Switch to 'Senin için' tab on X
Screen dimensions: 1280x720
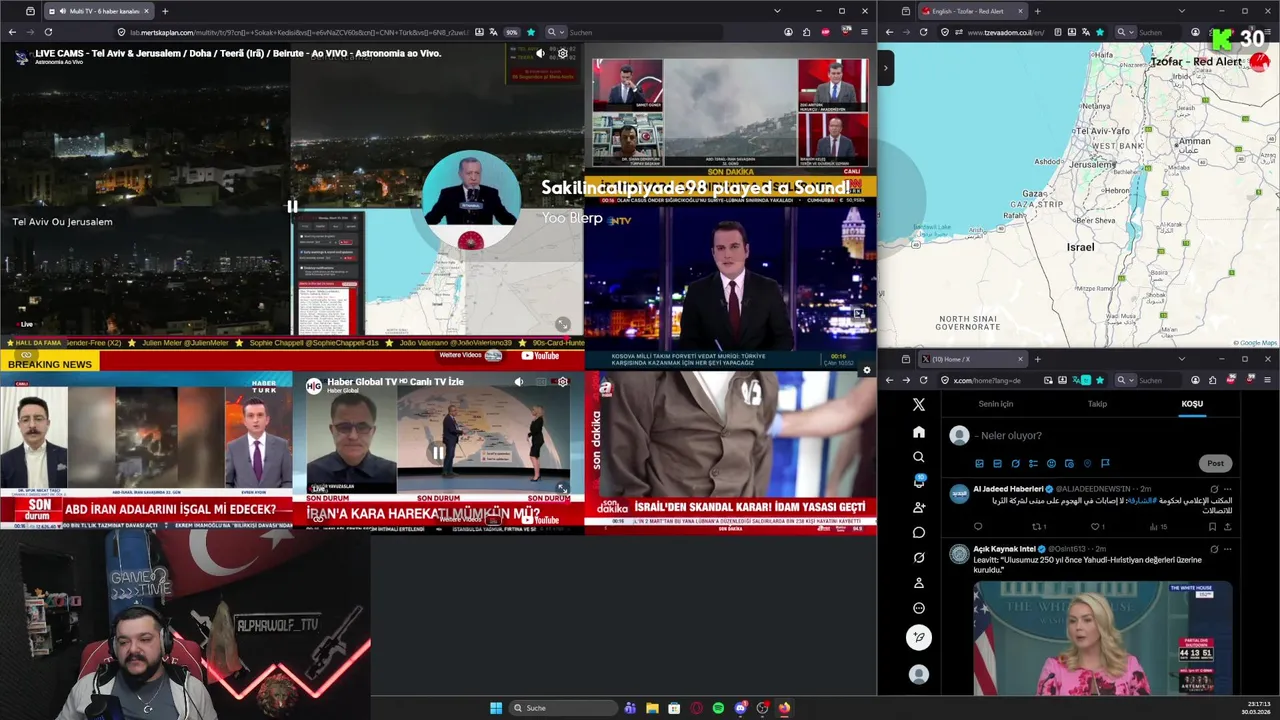point(995,404)
